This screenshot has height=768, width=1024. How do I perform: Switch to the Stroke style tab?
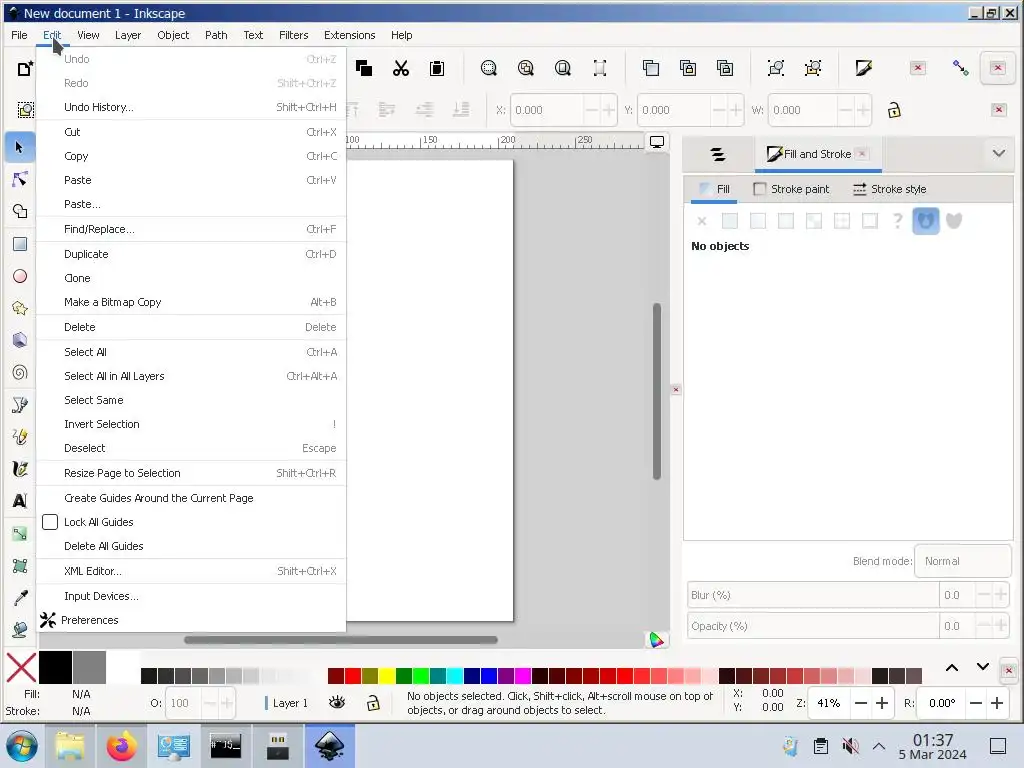pyautogui.click(x=889, y=189)
